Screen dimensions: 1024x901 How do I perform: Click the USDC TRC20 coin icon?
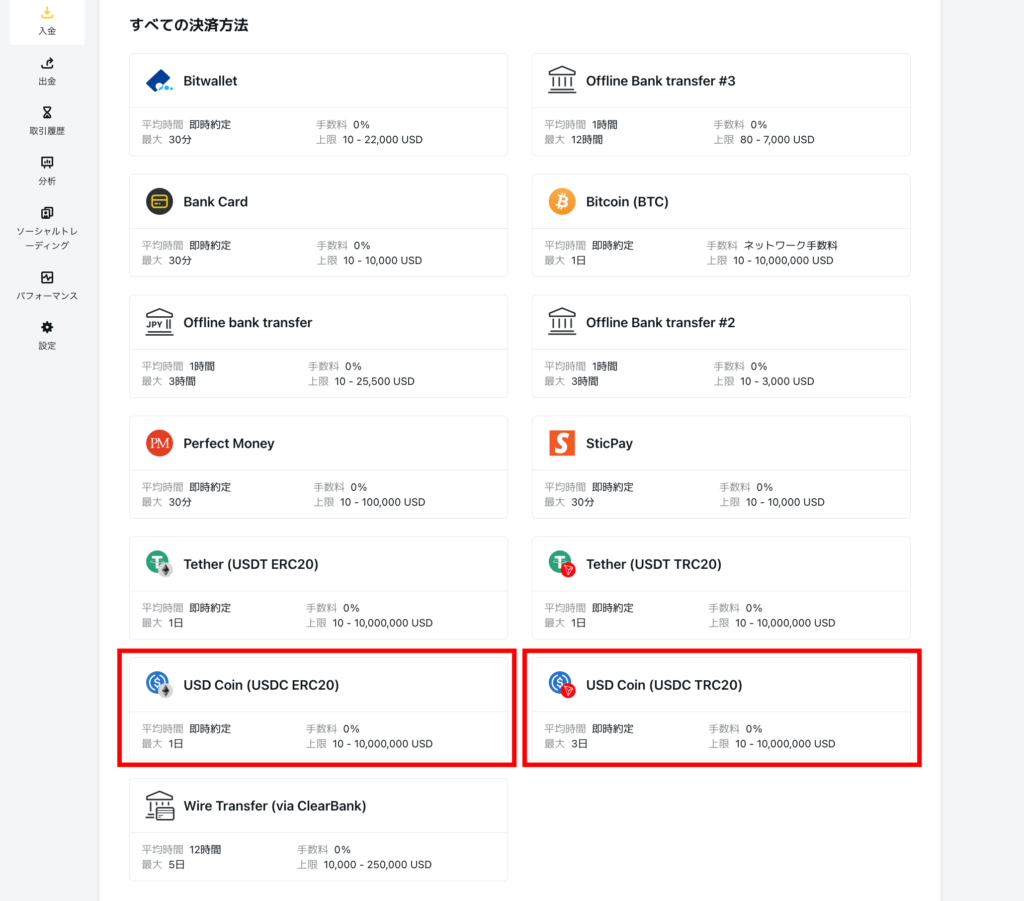coord(562,684)
